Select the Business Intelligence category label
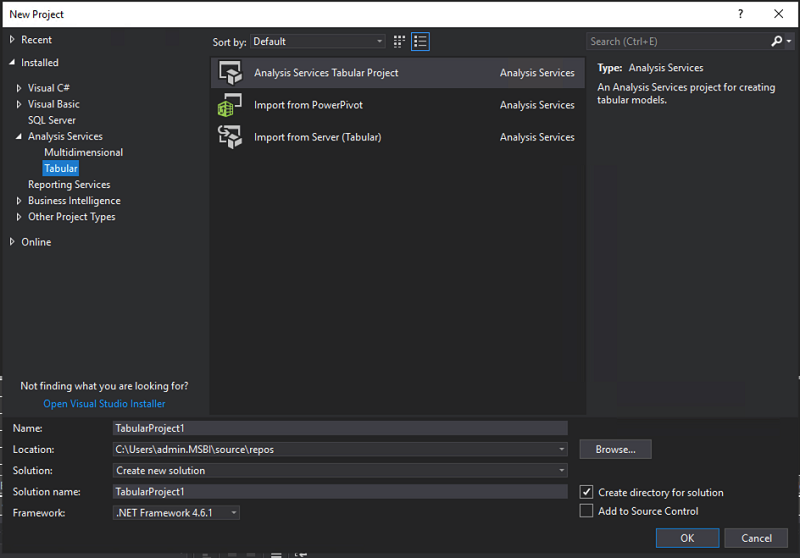800x558 pixels. click(74, 200)
